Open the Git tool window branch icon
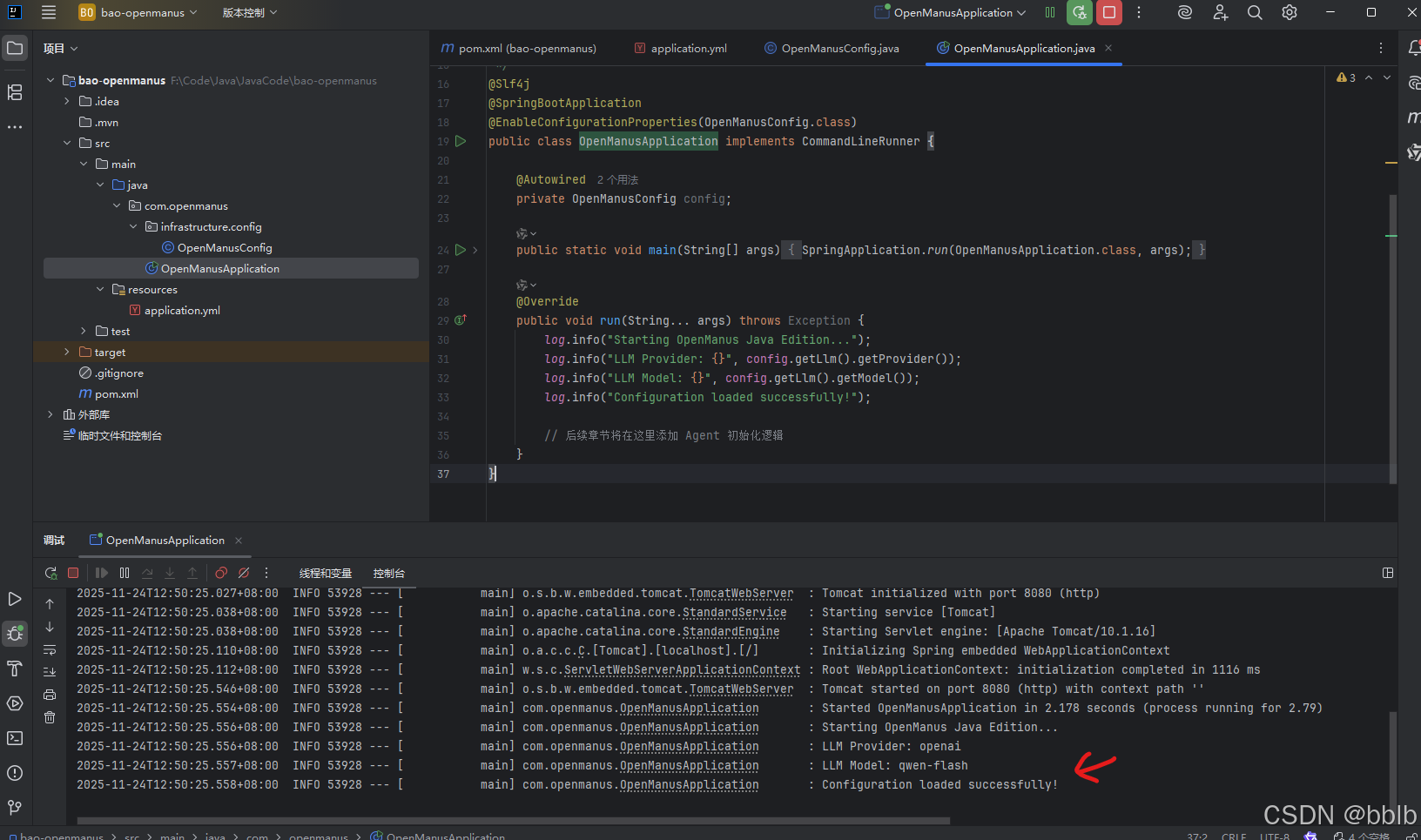The image size is (1421, 840). [x=15, y=808]
